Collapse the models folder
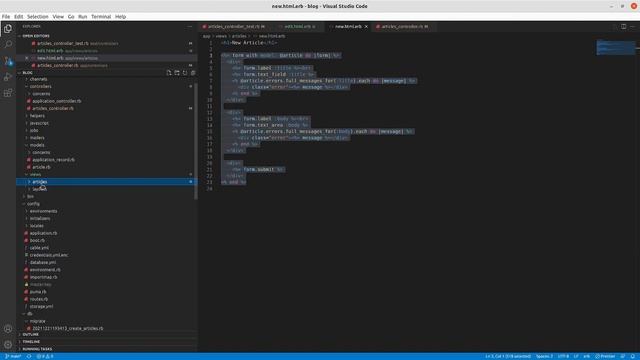 (x=37, y=145)
